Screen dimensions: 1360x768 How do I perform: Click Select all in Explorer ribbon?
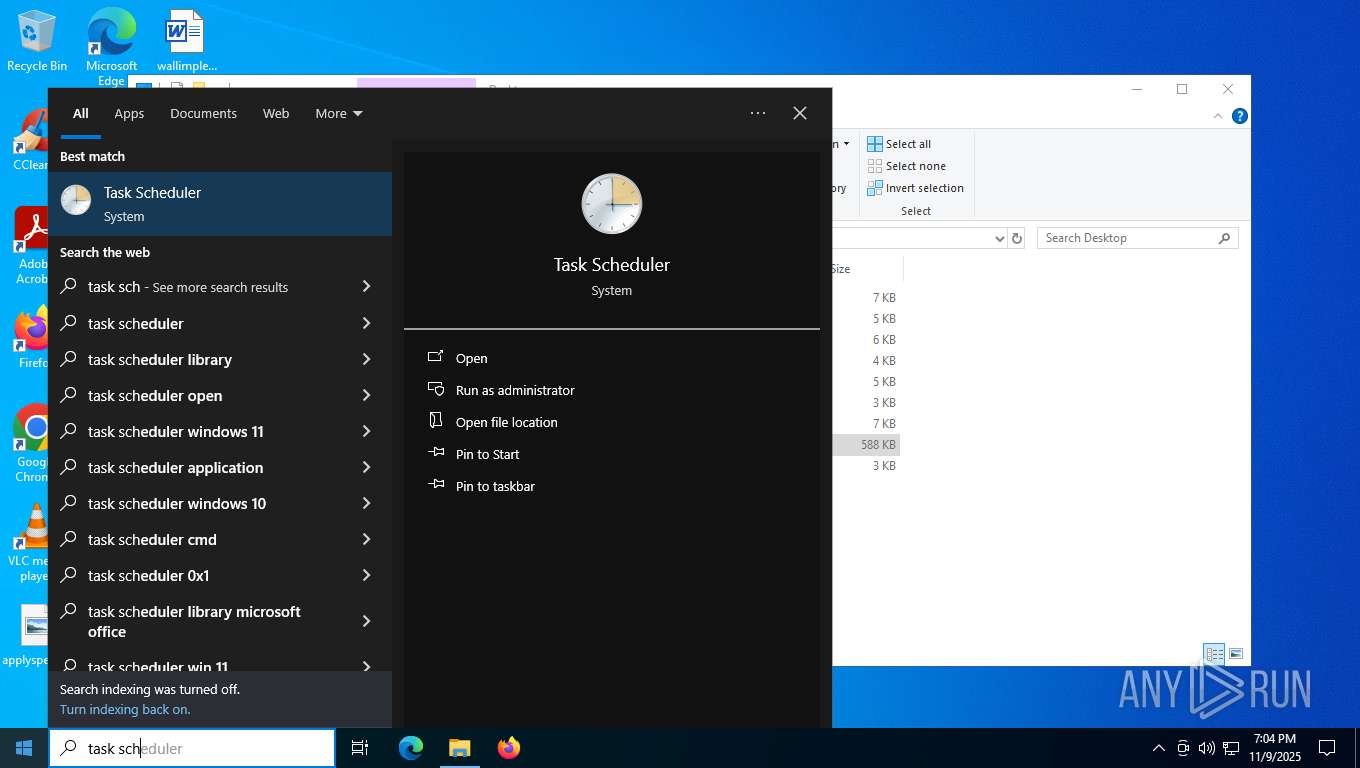coord(899,144)
